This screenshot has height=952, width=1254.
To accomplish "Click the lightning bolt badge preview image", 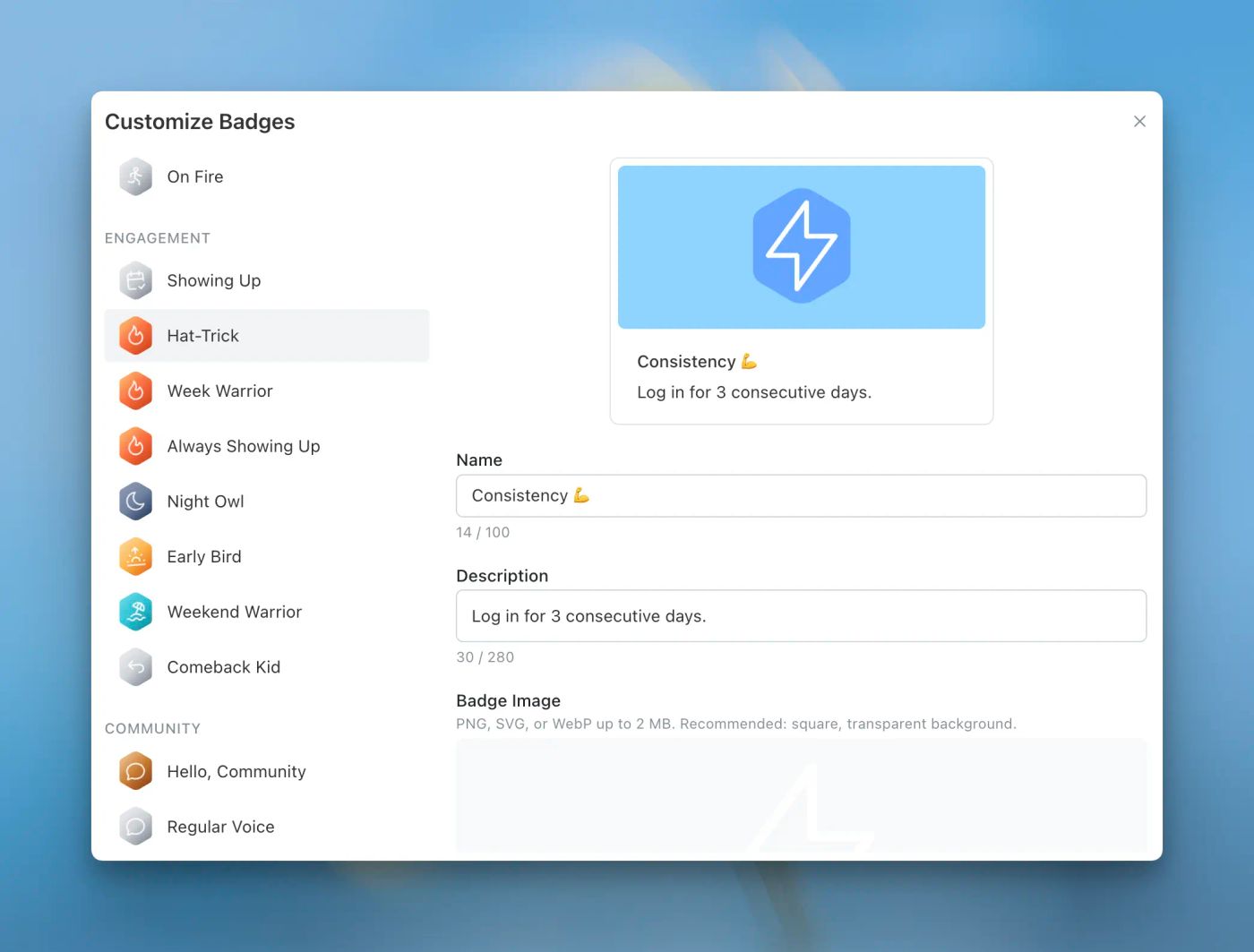I will 802,246.
